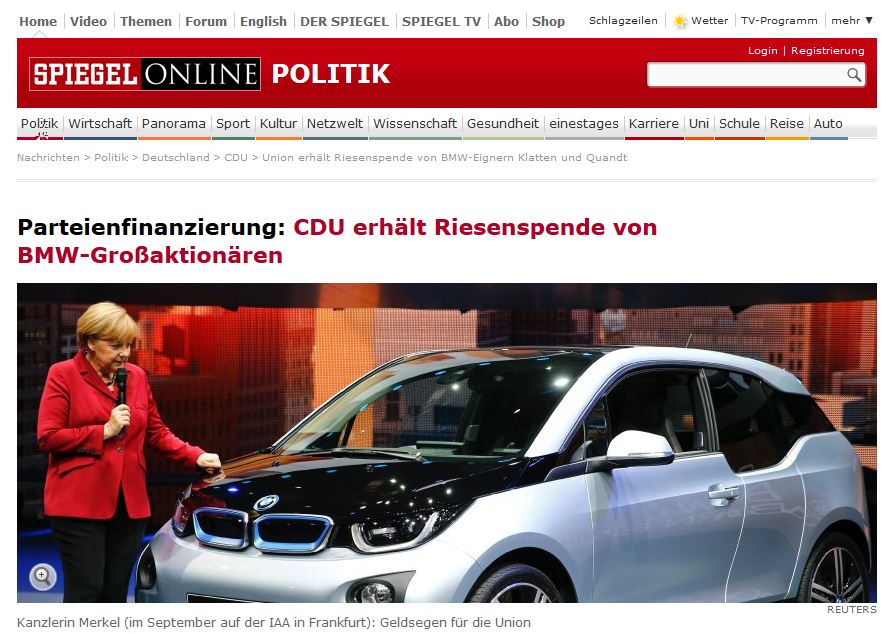
Task: Open the Panorama section tab
Action: pos(174,123)
